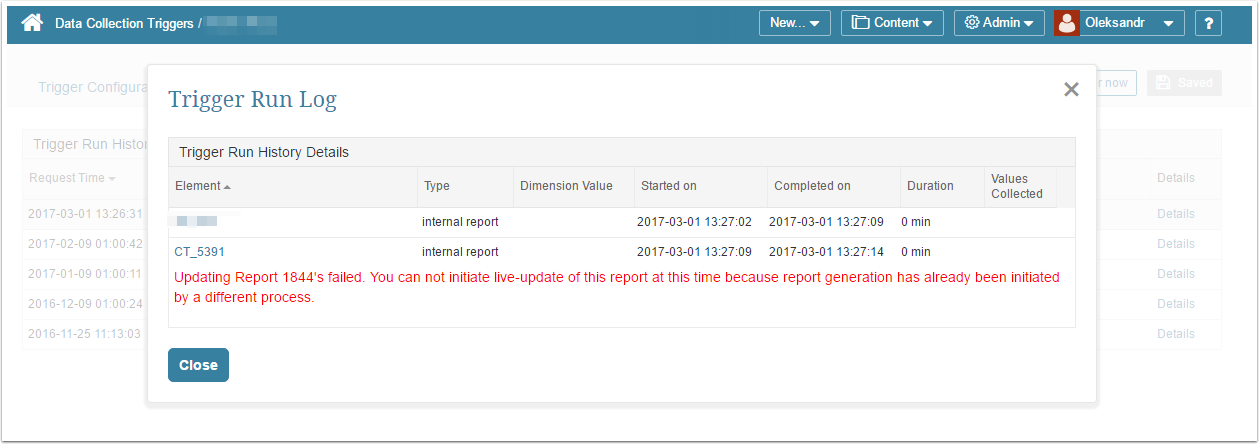This screenshot has width=1259, height=444.
Task: Click the Saved disk icon button
Action: [x=1184, y=83]
